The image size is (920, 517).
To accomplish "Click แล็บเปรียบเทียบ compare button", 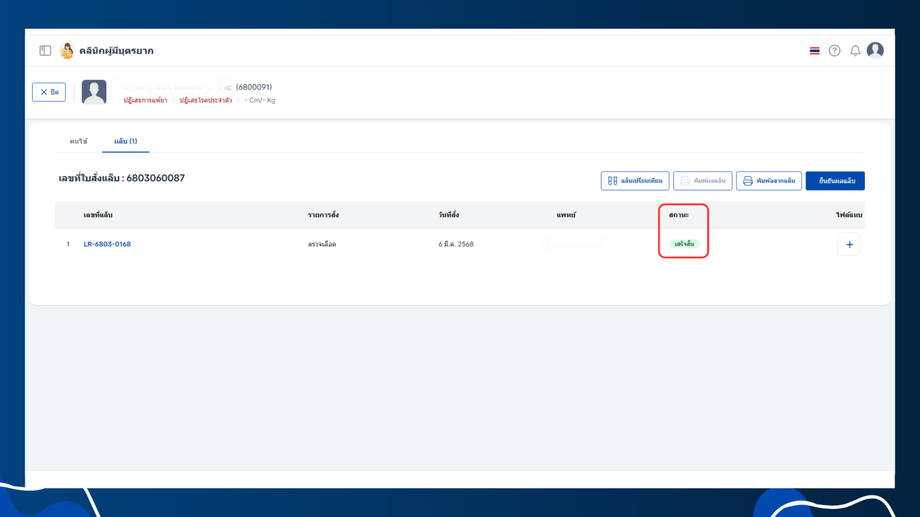I will pyautogui.click(x=635, y=181).
